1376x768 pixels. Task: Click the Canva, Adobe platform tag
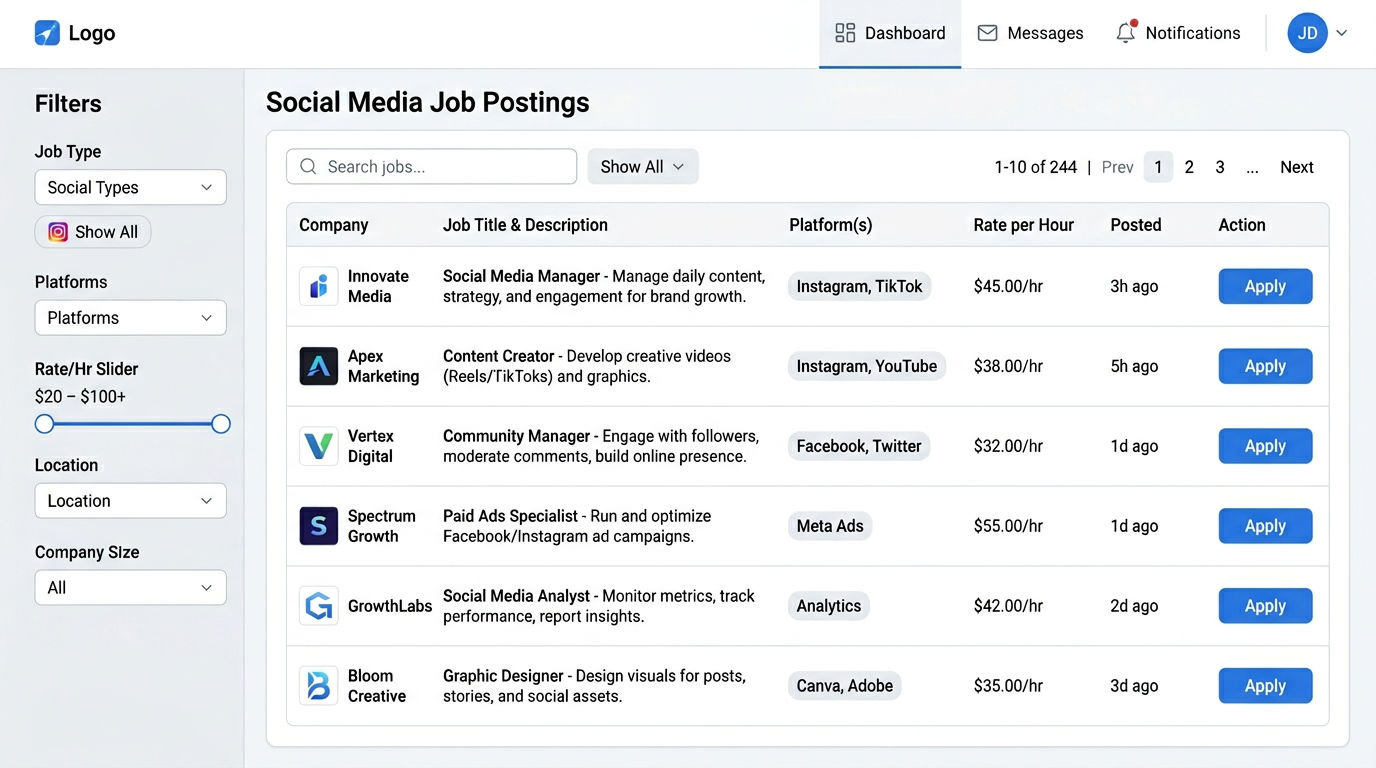pyautogui.click(x=845, y=686)
